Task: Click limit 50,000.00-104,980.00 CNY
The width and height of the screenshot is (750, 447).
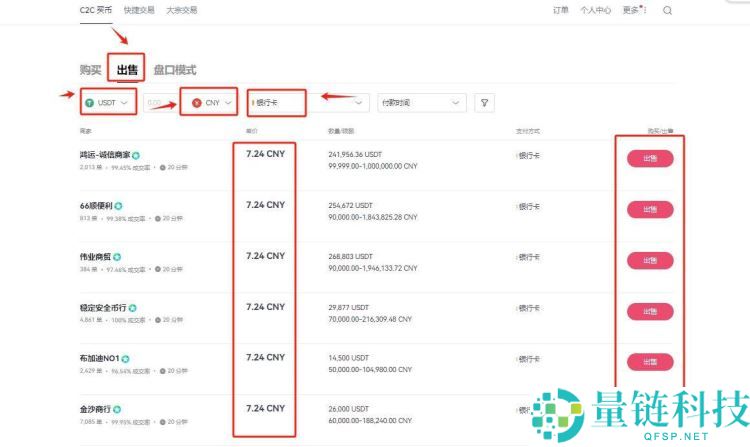Action: 370,370
